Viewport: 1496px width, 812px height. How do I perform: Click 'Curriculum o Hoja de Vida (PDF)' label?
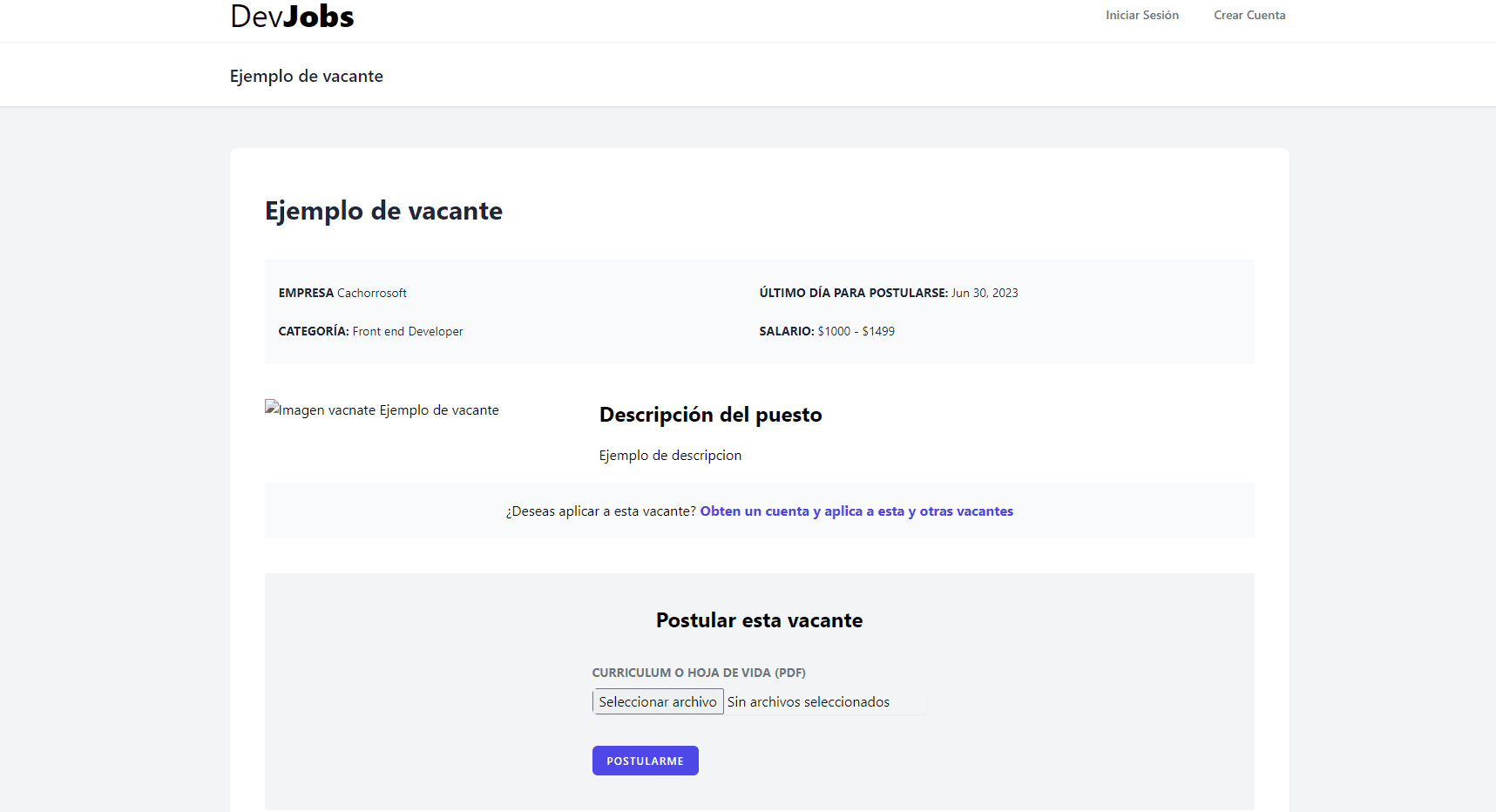click(699, 673)
